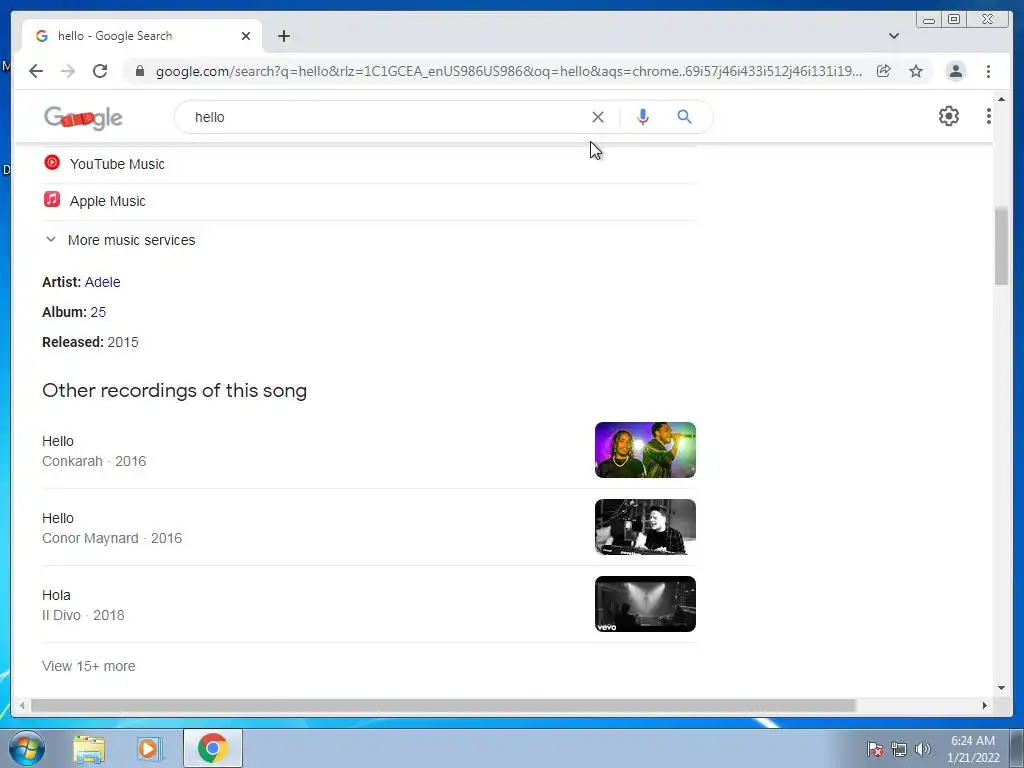Open Google quick settings gear
The width and height of the screenshot is (1024, 768).
click(x=948, y=116)
